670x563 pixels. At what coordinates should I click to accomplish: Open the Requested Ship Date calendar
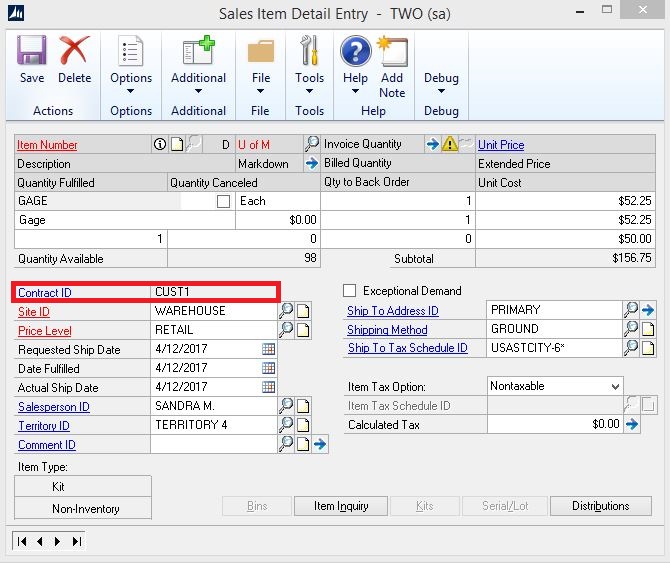pyautogui.click(x=268, y=349)
